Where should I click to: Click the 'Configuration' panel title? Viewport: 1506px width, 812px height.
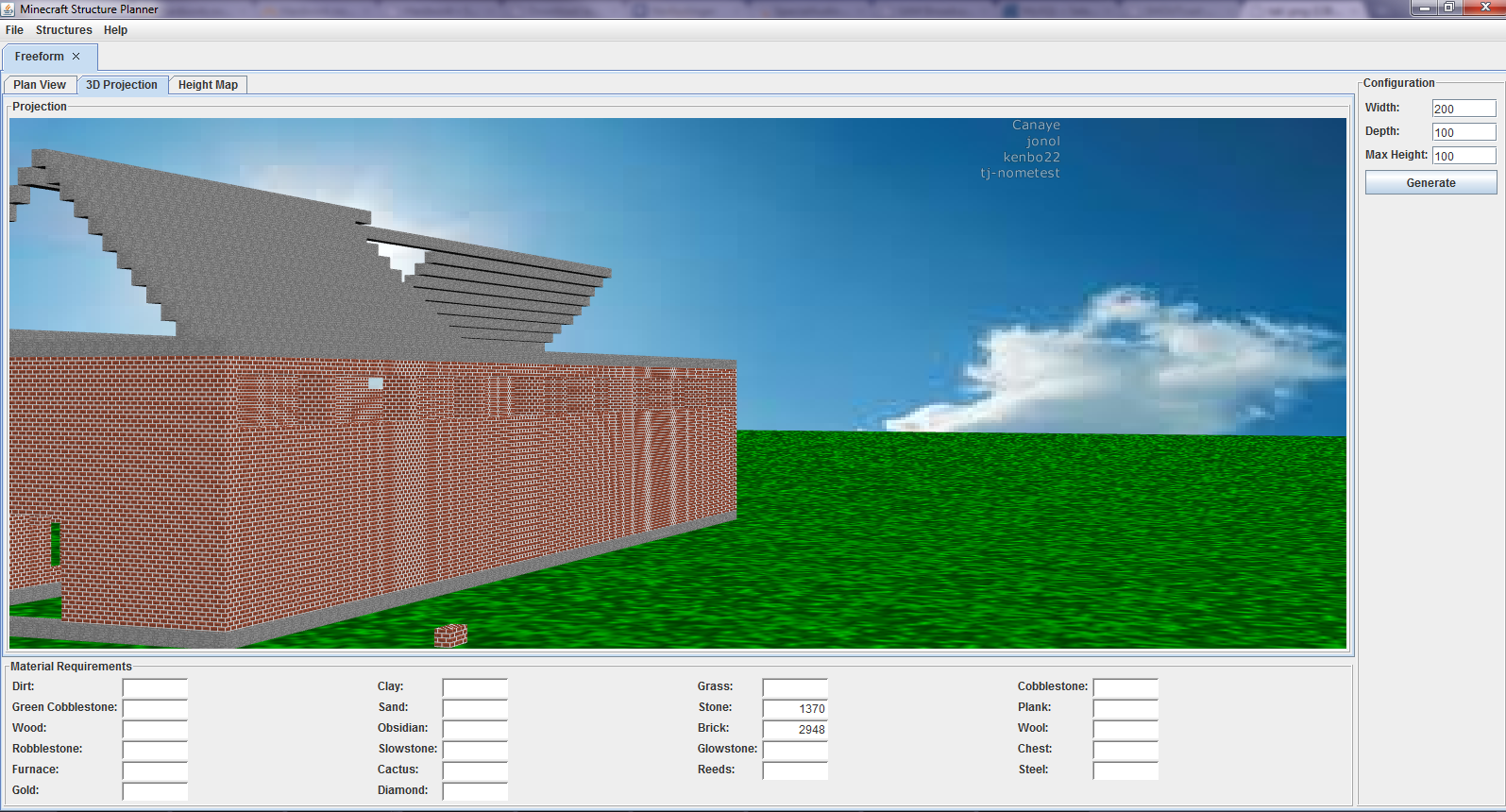click(x=1398, y=83)
